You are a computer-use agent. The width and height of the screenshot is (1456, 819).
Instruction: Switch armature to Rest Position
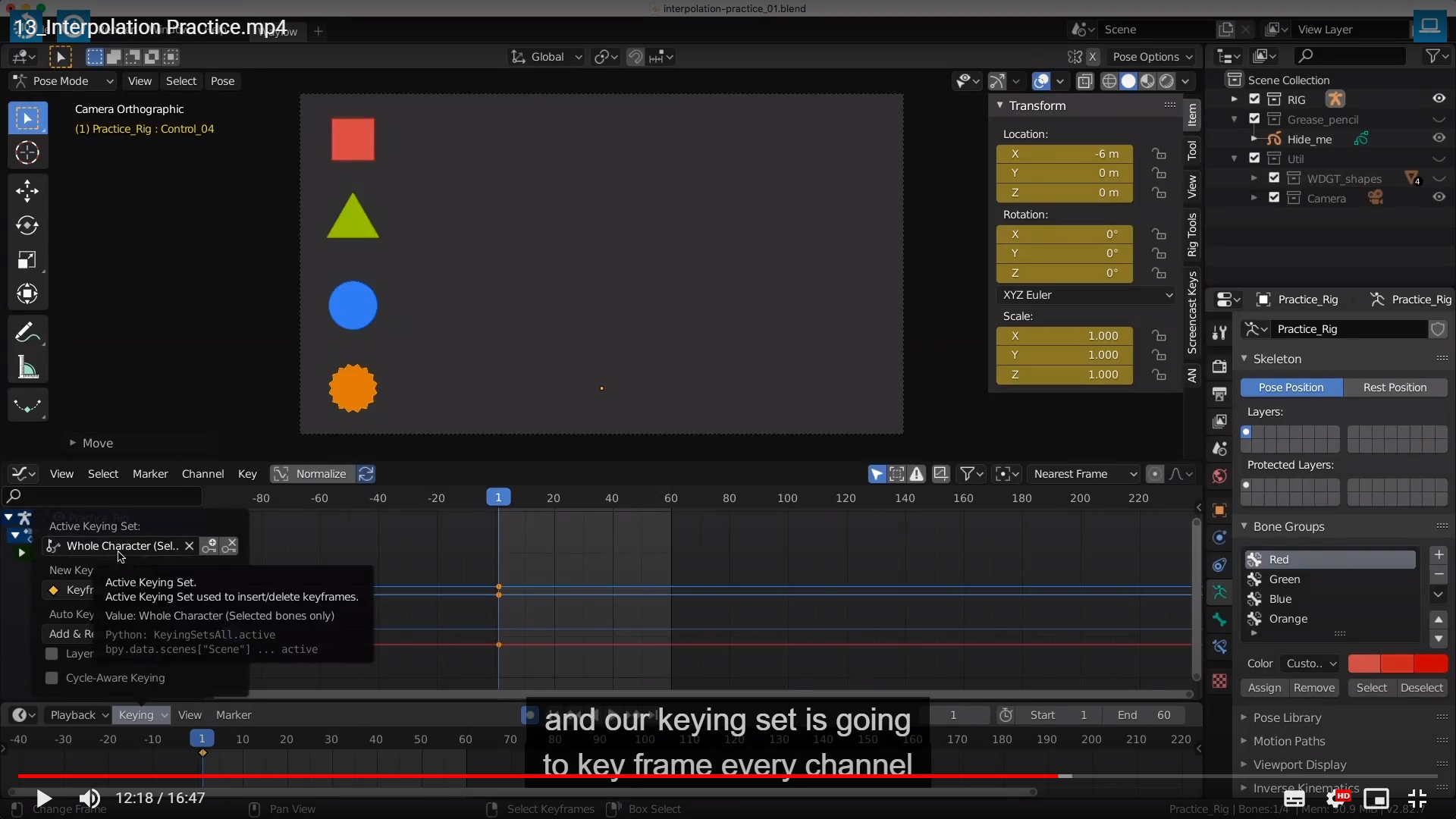click(x=1394, y=388)
